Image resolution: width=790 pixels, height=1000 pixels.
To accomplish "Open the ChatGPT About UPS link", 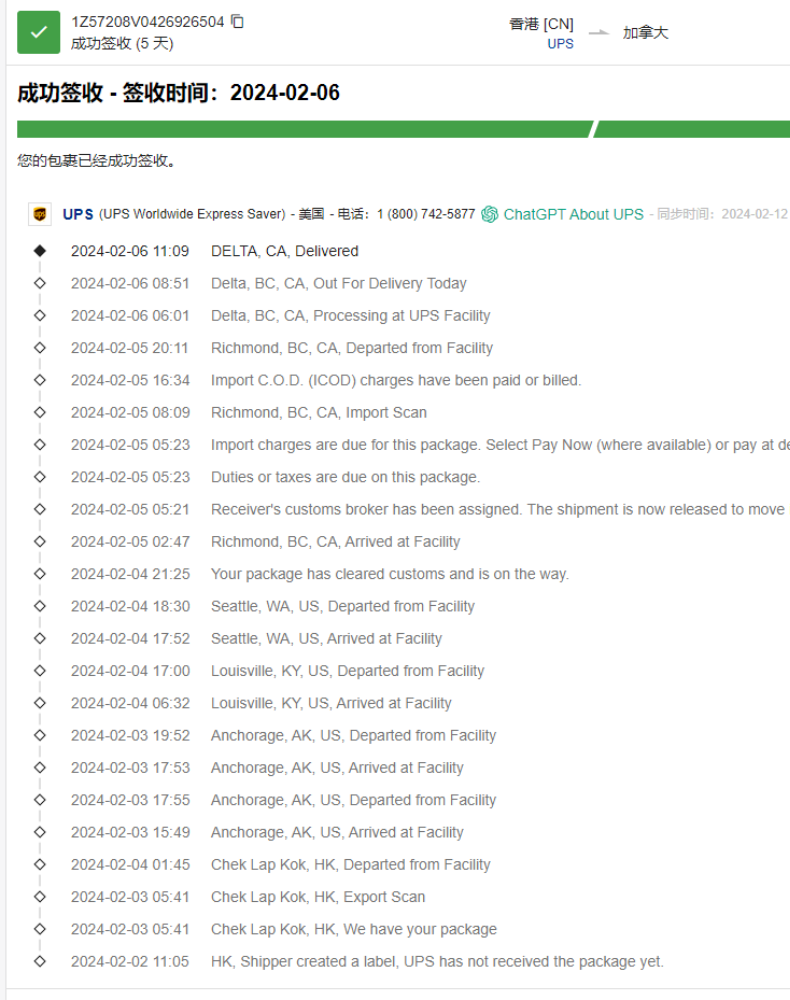I will click(573, 214).
